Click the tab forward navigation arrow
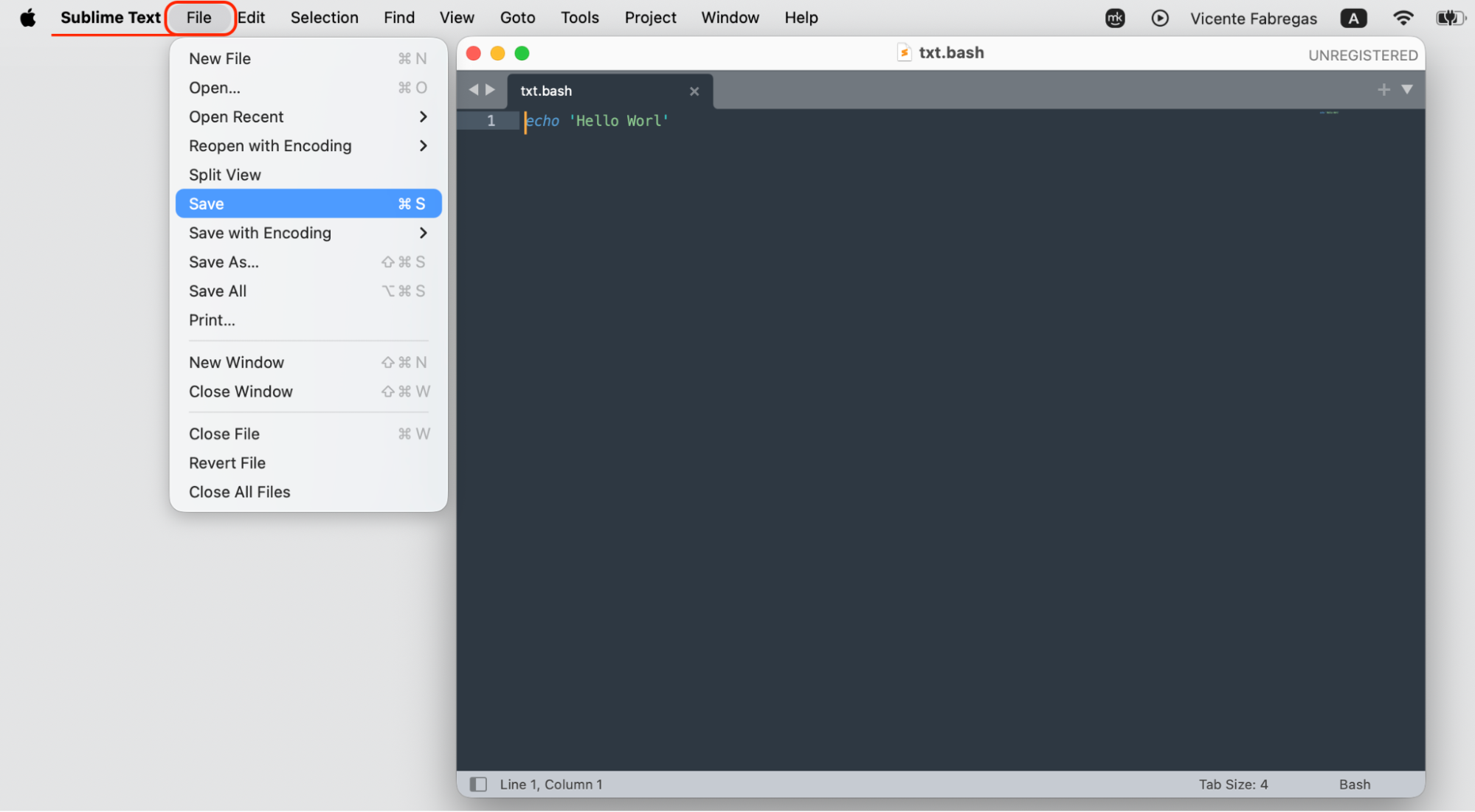Viewport: 1475px width, 812px height. [x=490, y=90]
